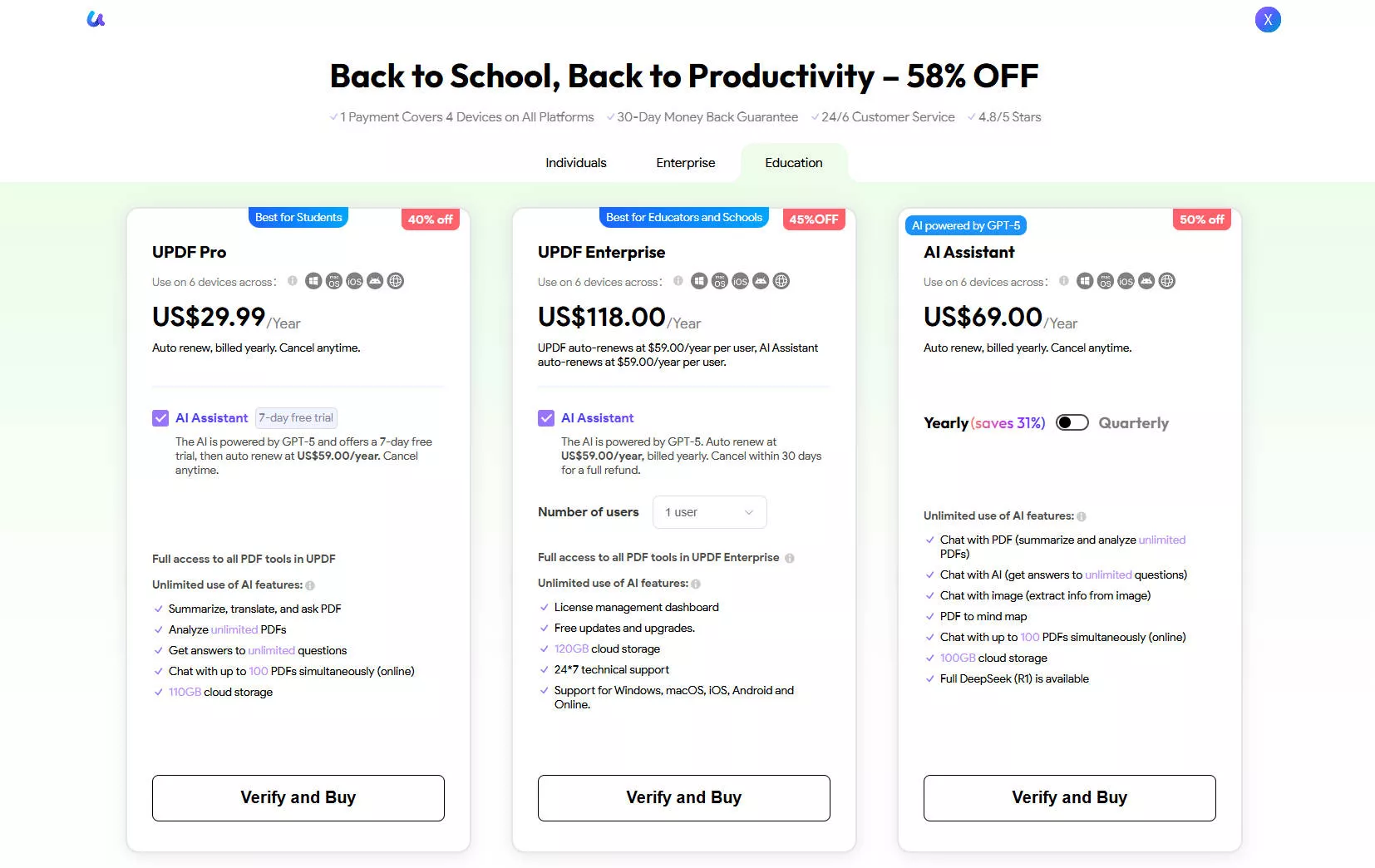1375x868 pixels.
Task: Uncheck AI Assistant in the UPDF Pro plan
Action: (160, 417)
